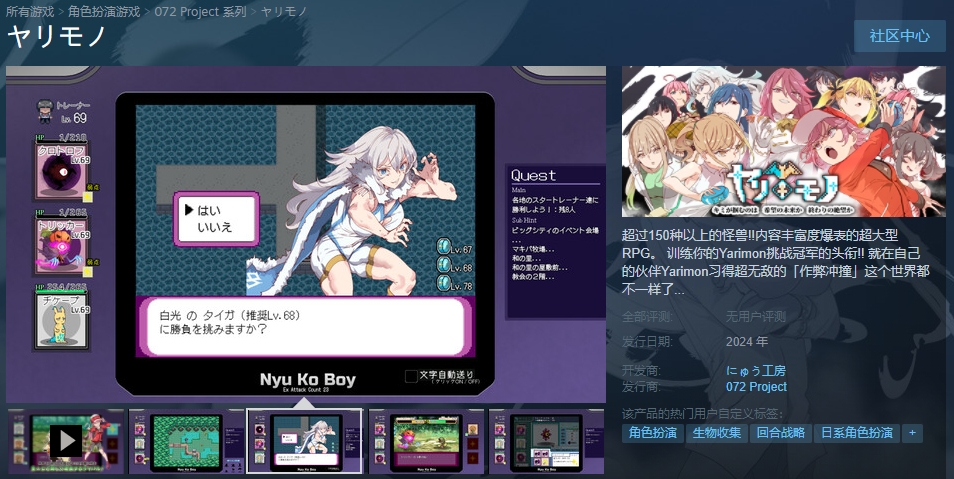Screen dimensions: 954x479
Task: Click the クロトロフ monster portrait
Action: pyautogui.click(x=61, y=171)
